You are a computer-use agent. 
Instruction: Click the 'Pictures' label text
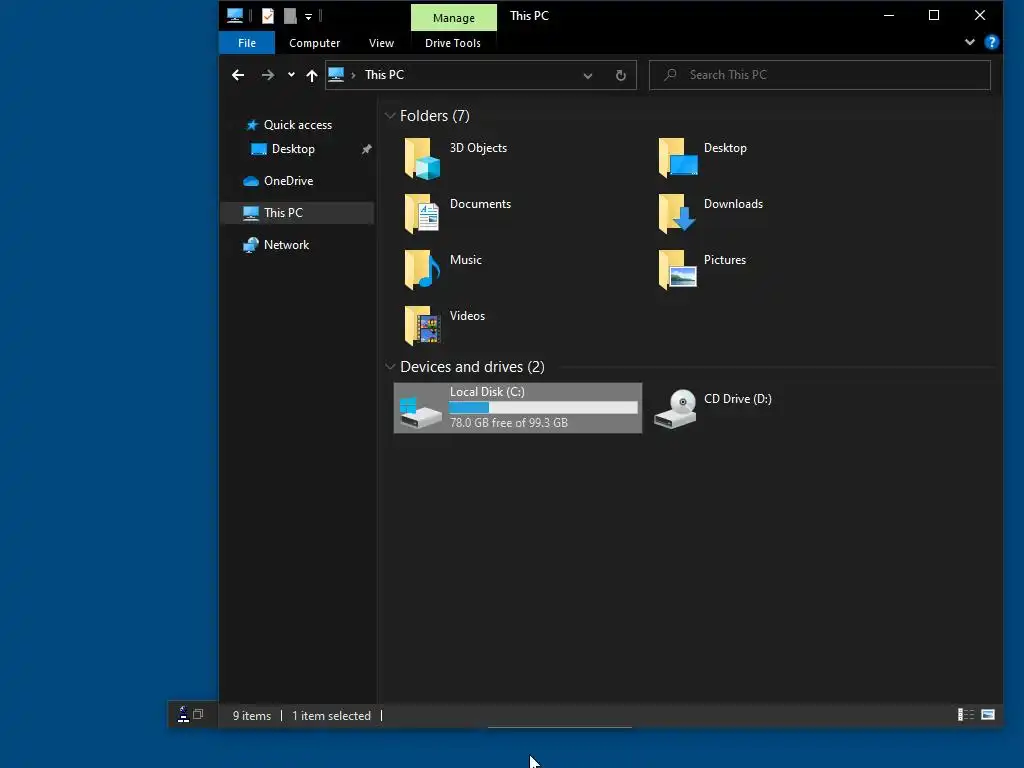point(725,260)
